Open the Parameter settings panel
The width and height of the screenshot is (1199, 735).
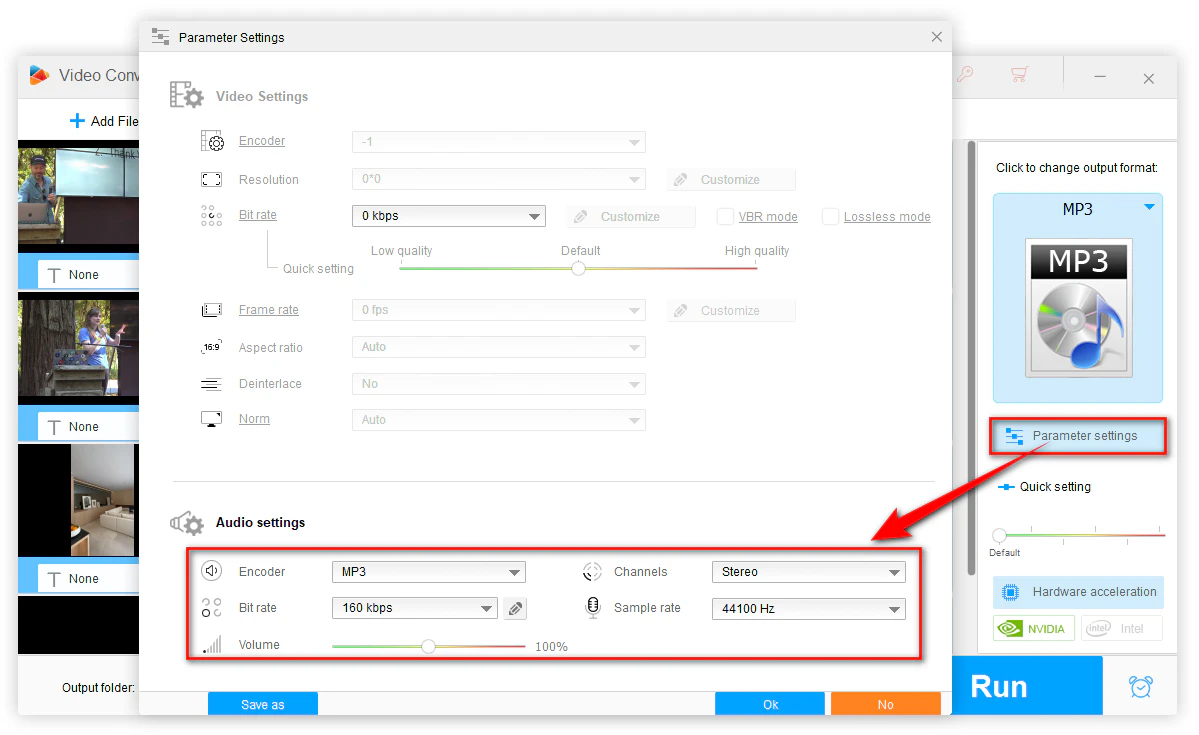pyautogui.click(x=1078, y=436)
